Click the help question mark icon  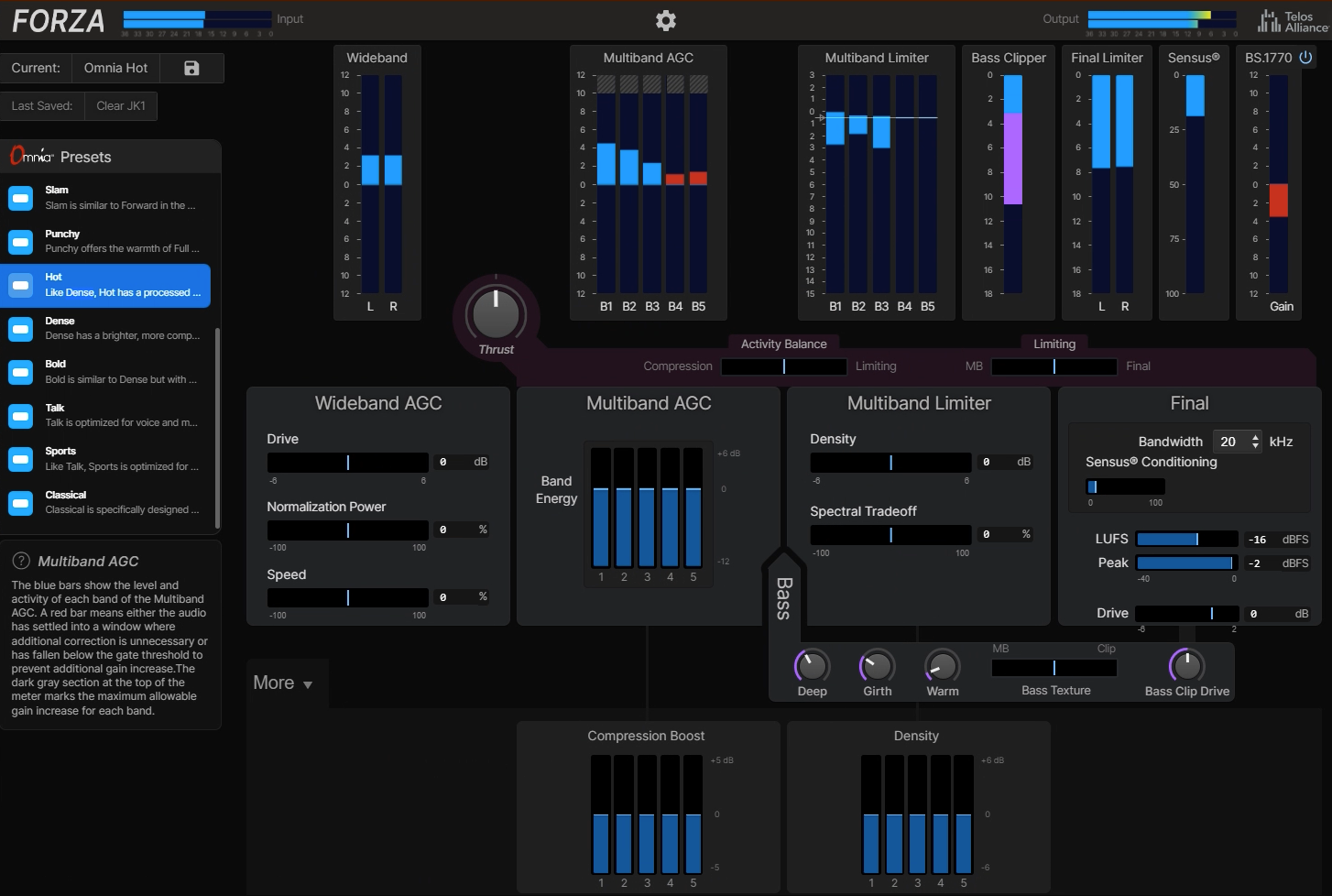(x=20, y=561)
